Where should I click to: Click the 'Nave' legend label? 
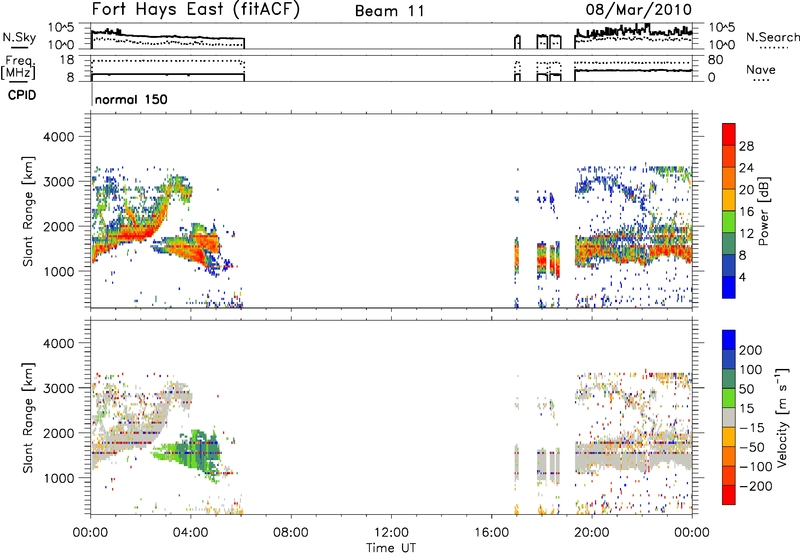pos(761,69)
